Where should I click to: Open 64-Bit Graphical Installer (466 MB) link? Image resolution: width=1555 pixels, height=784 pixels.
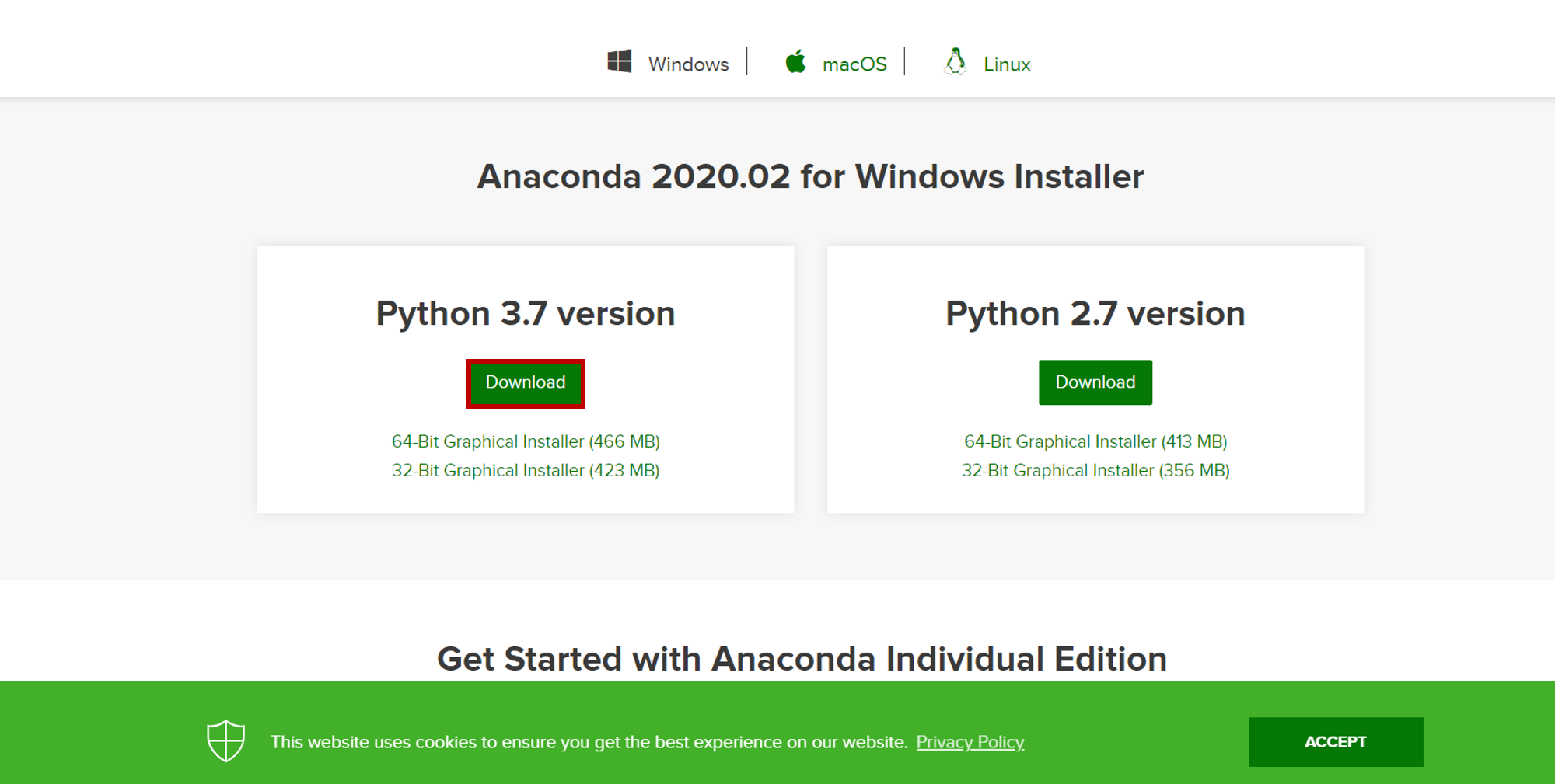click(526, 441)
